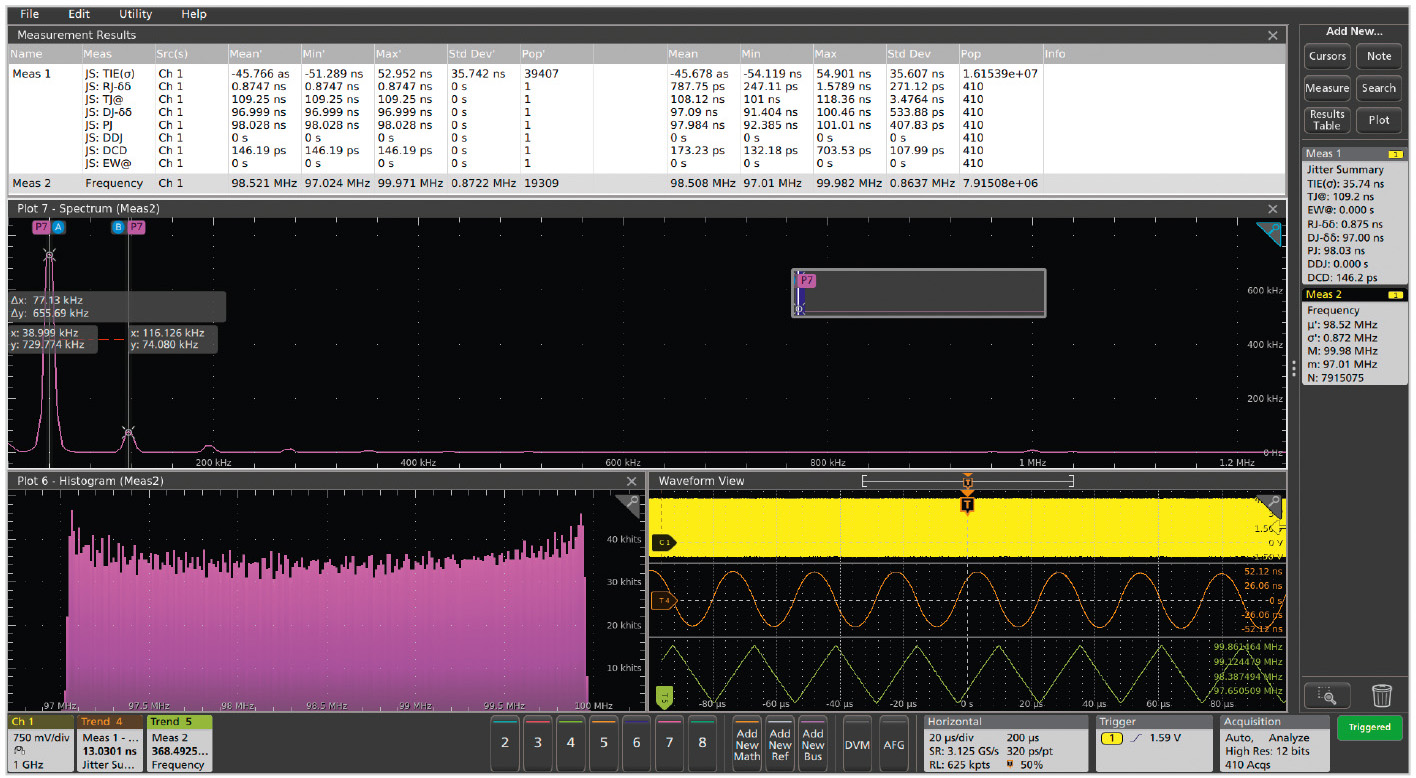Open the Help menu

click(194, 14)
